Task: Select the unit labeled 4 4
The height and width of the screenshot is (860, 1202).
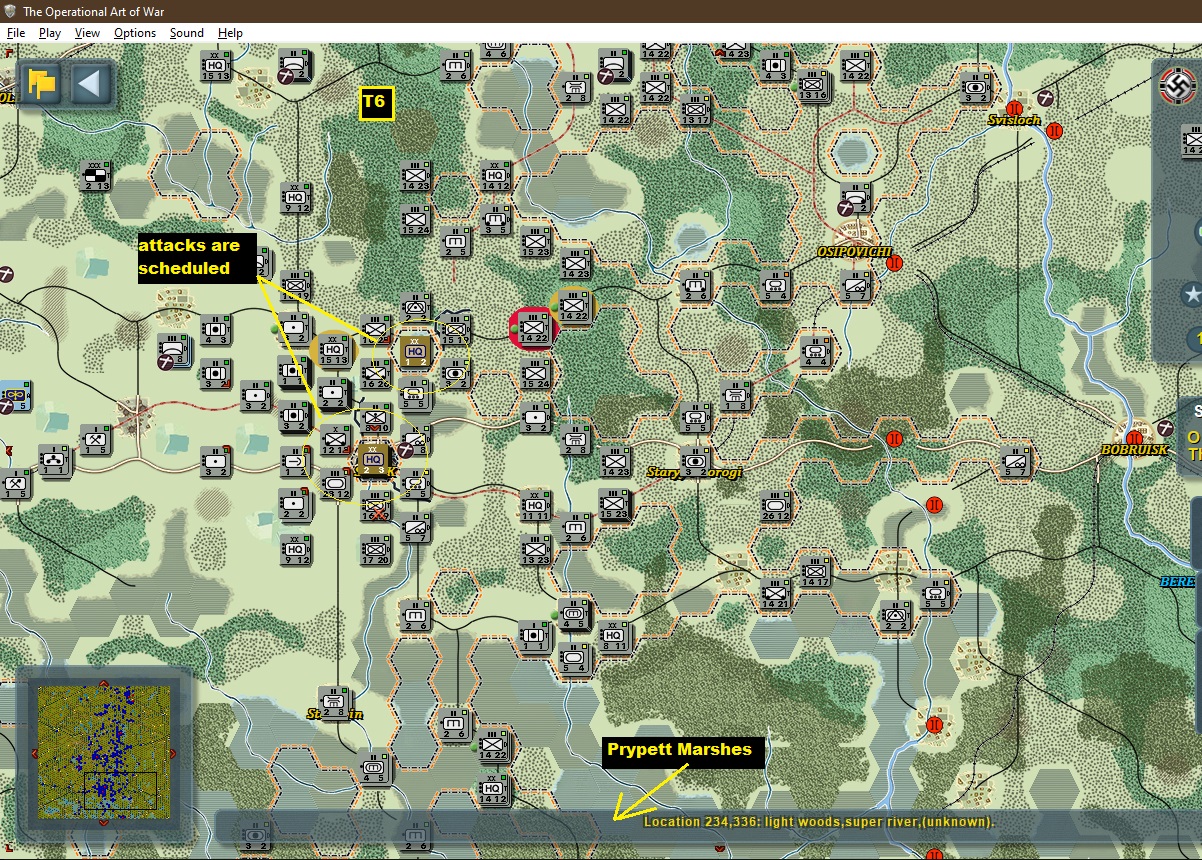Action: [815, 351]
